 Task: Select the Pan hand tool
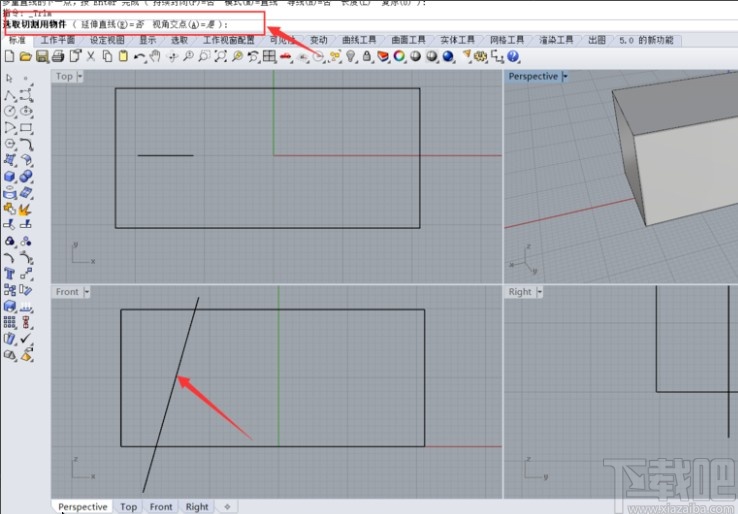pos(155,57)
